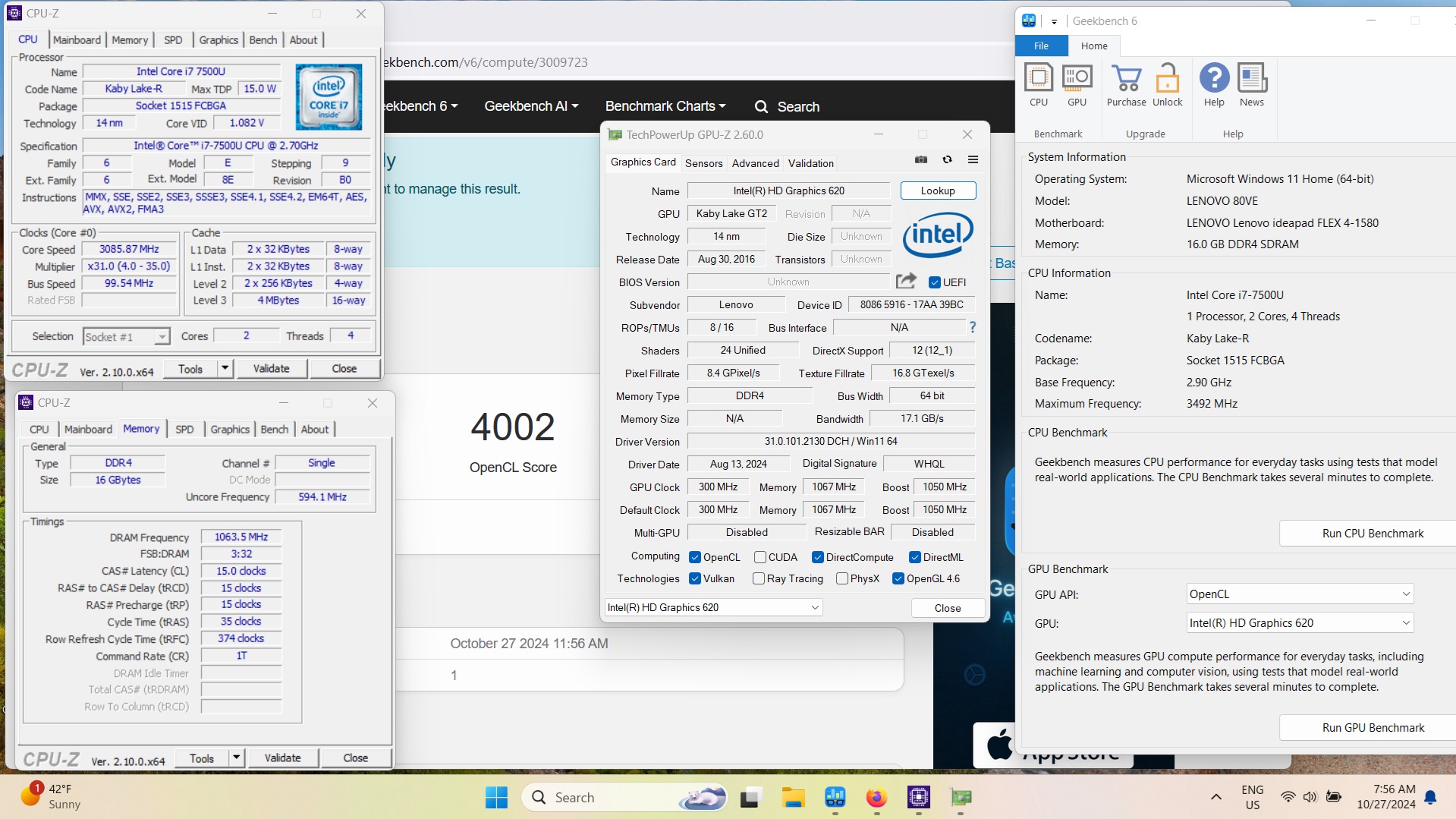Open the File tab in Geekbench
Image resolution: width=1456 pixels, height=819 pixels.
pos(1041,46)
